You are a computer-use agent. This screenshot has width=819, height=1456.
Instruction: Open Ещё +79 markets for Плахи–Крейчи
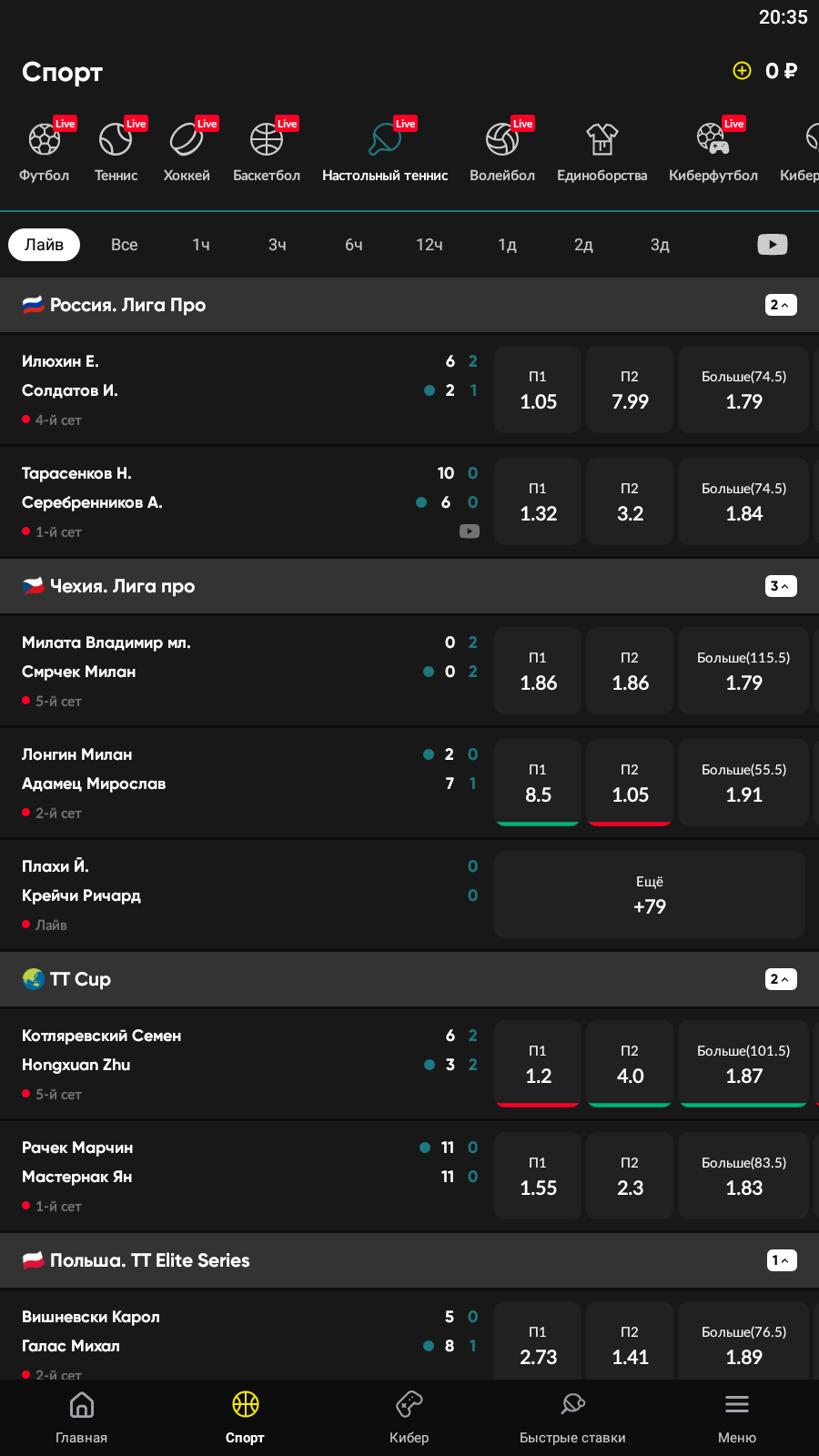coord(649,895)
